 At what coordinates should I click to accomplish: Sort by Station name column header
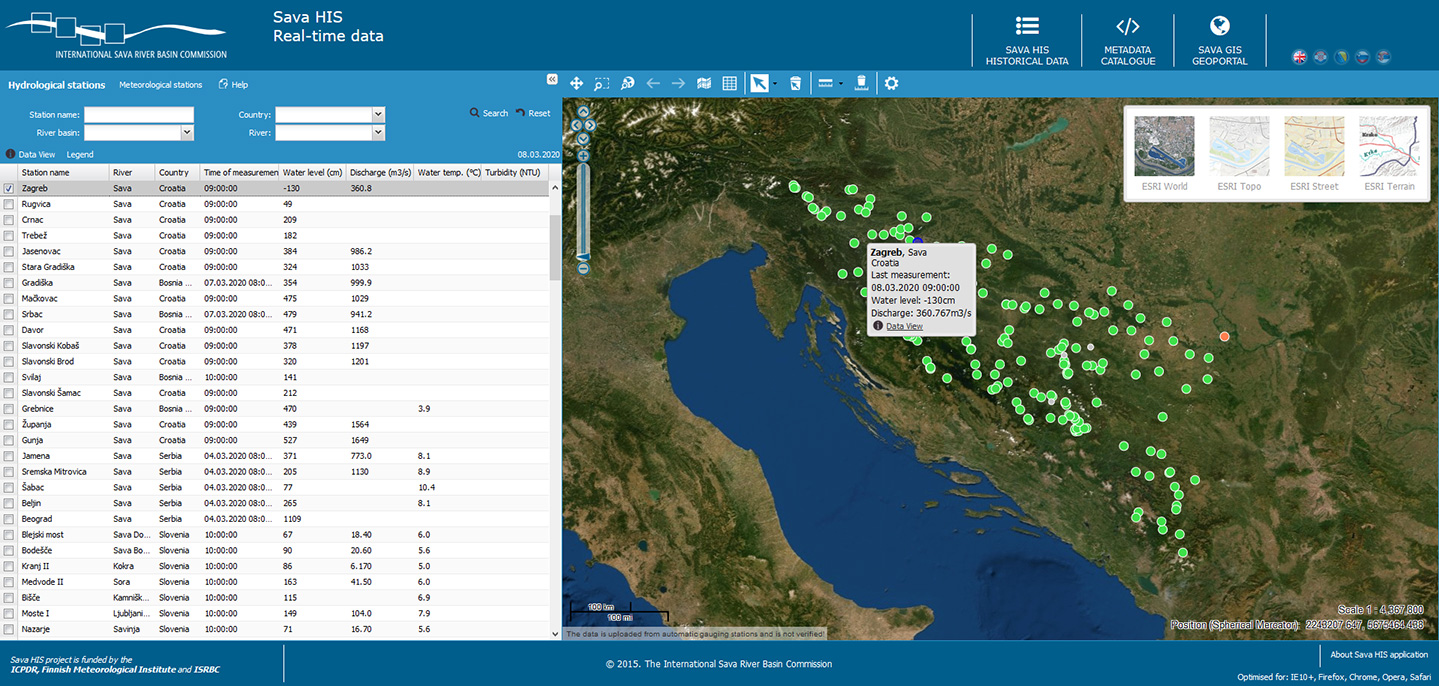[x=63, y=172]
